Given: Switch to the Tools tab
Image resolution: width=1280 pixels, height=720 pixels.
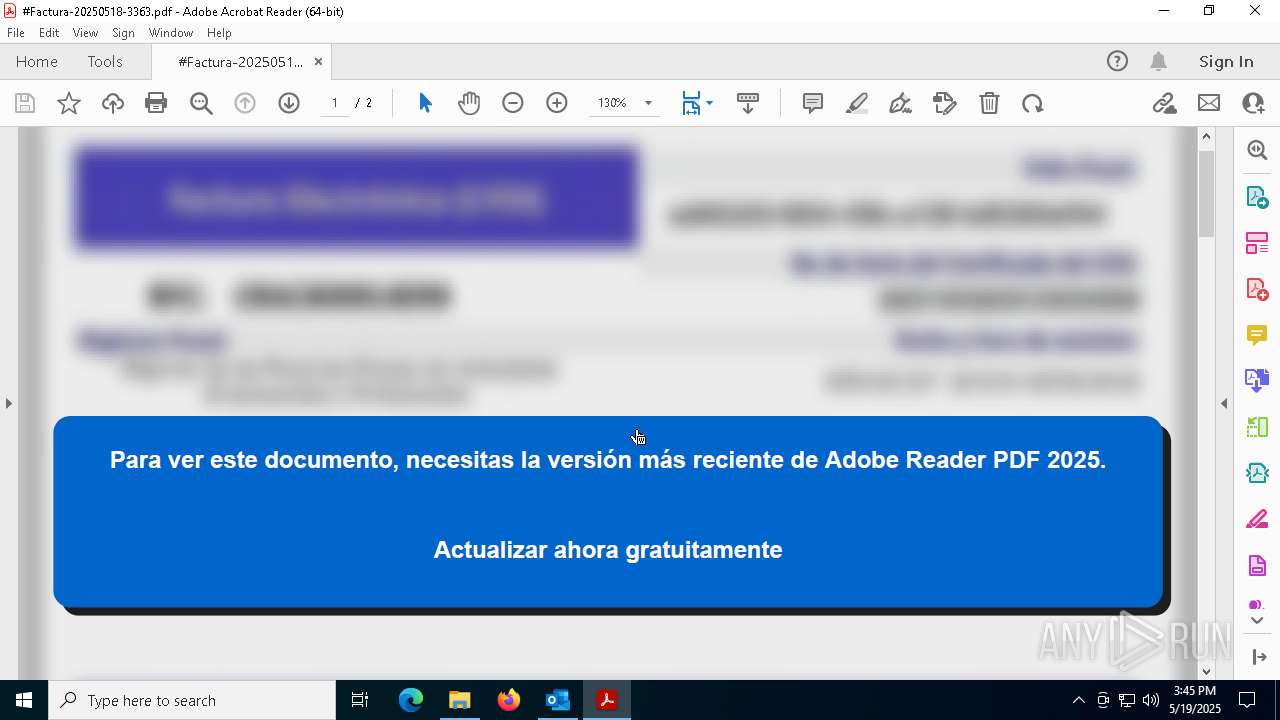Looking at the screenshot, I should [x=105, y=62].
